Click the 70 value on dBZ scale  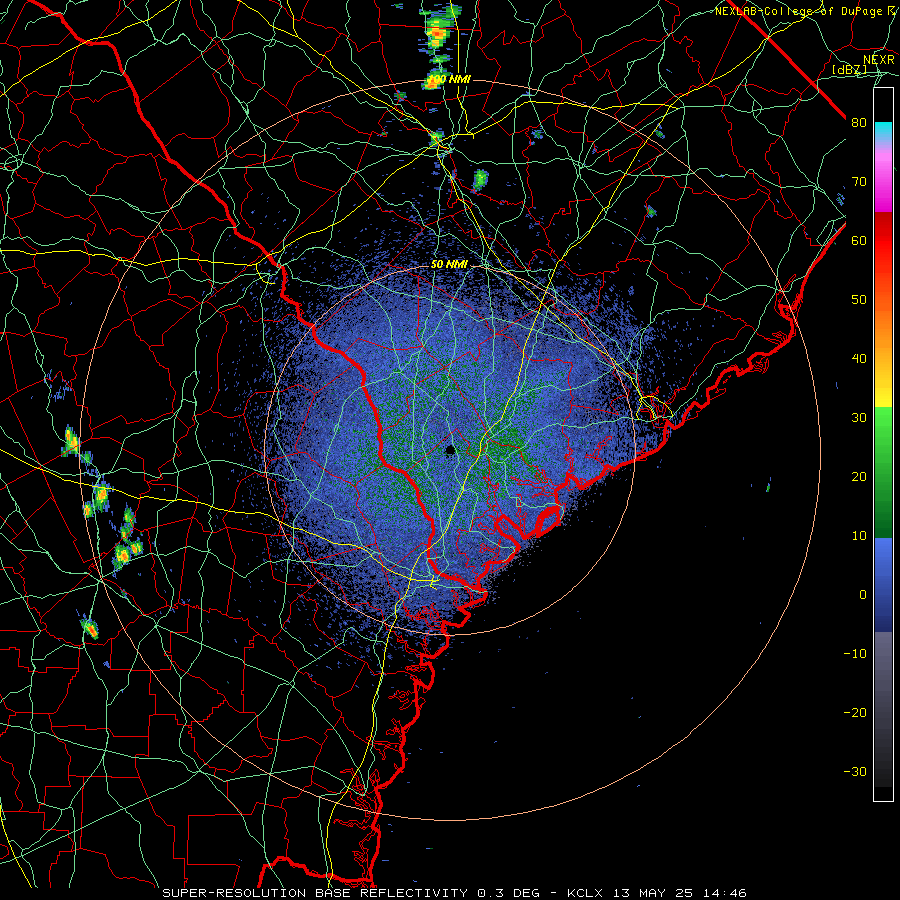[x=859, y=181]
